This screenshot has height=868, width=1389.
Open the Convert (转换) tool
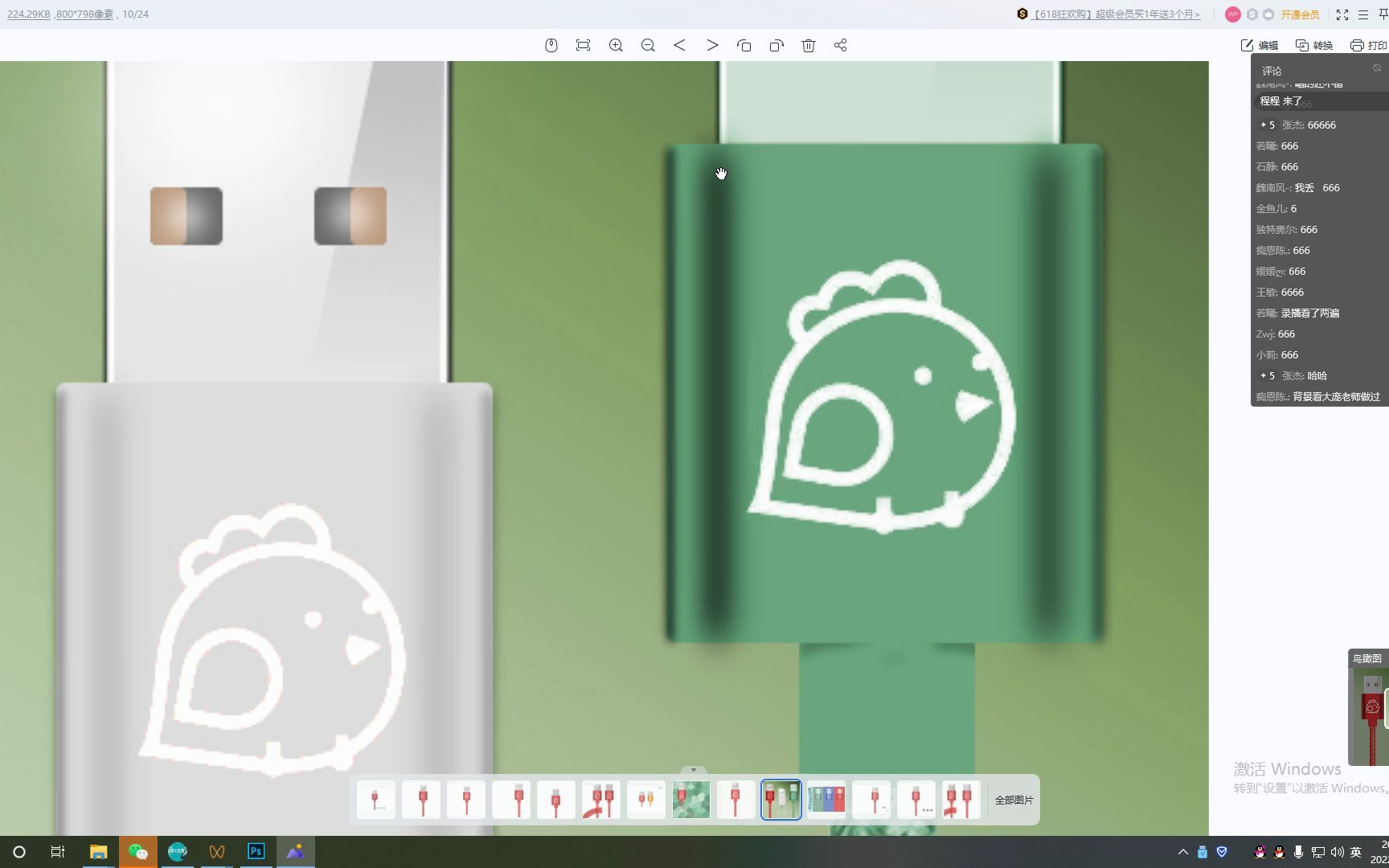point(1314,46)
